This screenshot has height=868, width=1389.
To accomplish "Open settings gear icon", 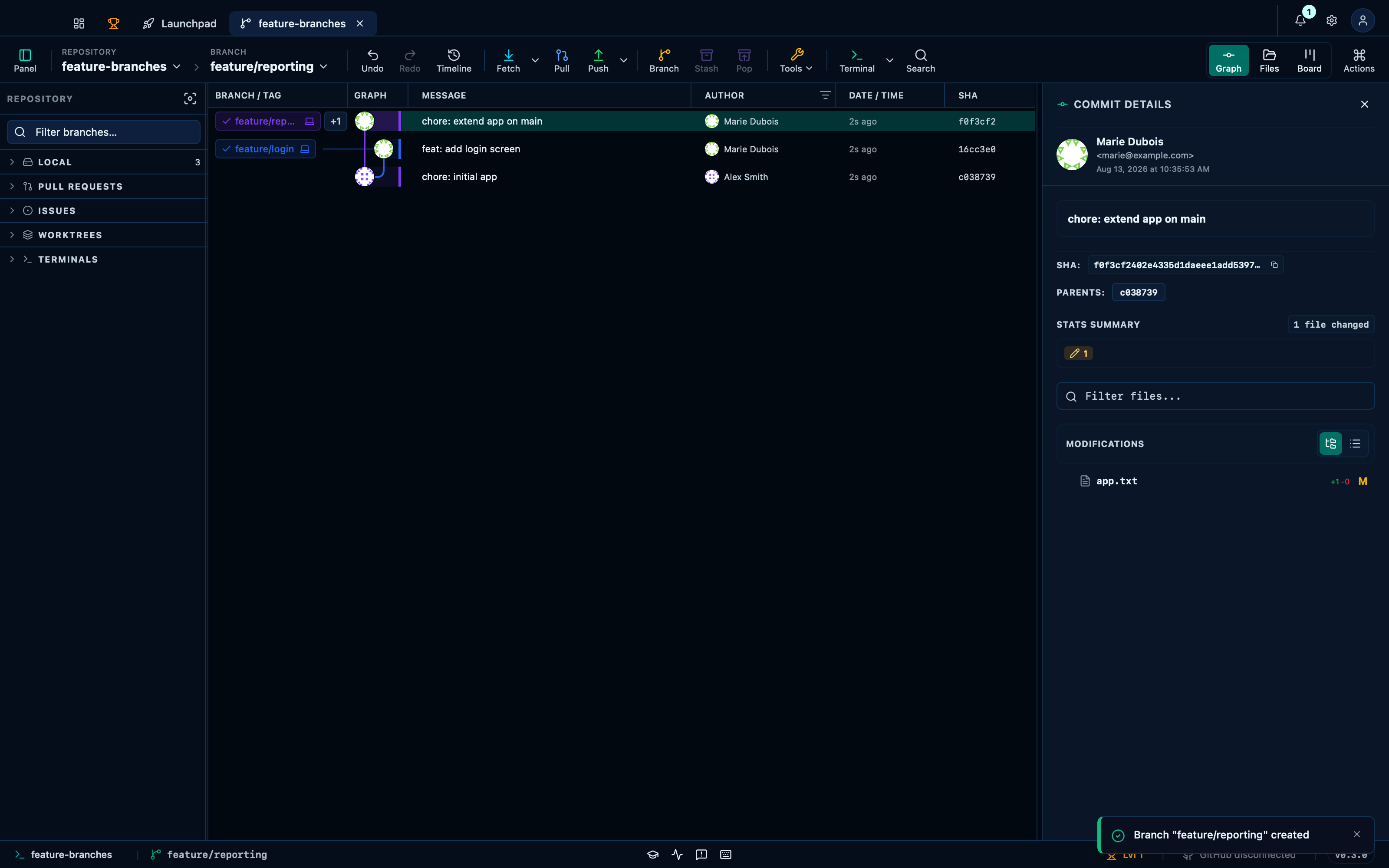I will (x=1332, y=21).
